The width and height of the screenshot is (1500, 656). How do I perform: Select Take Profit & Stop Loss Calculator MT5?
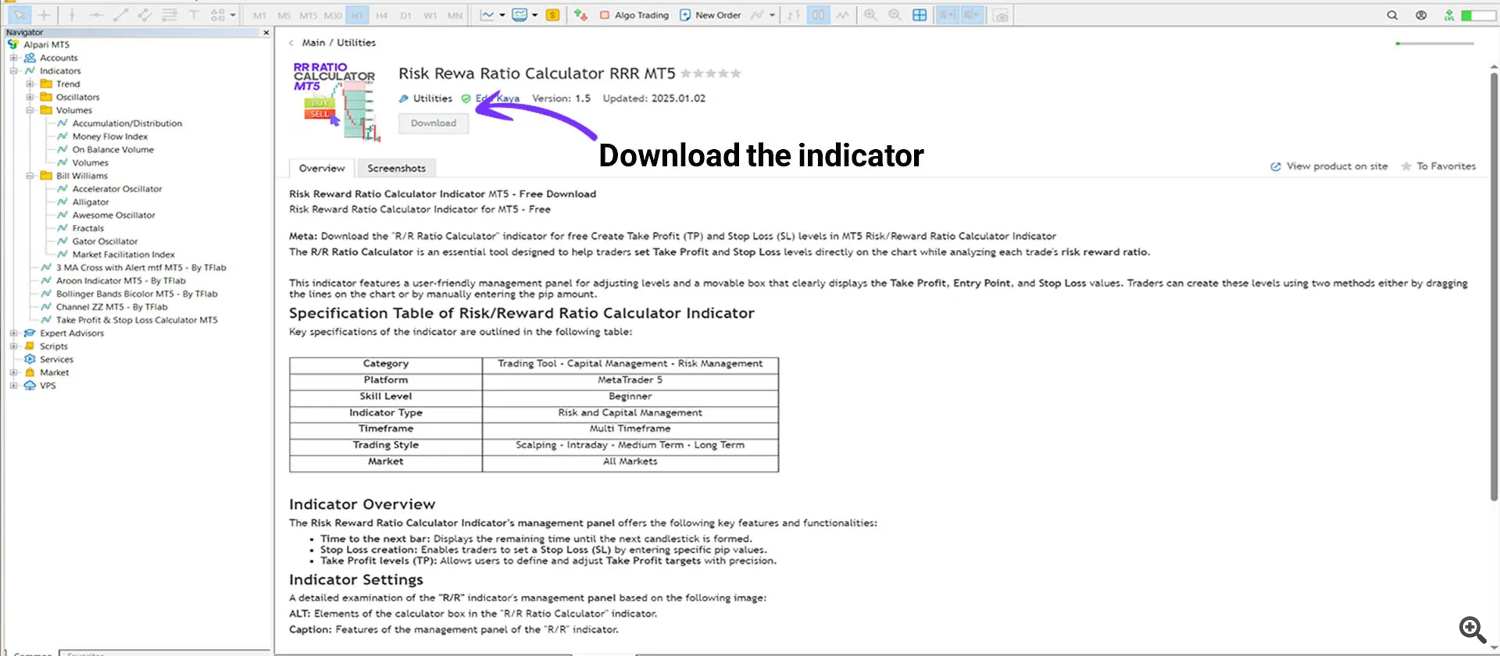coord(136,320)
